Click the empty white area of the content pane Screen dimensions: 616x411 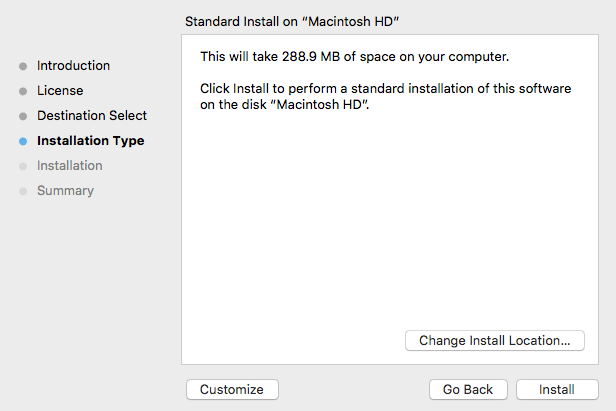click(x=390, y=230)
